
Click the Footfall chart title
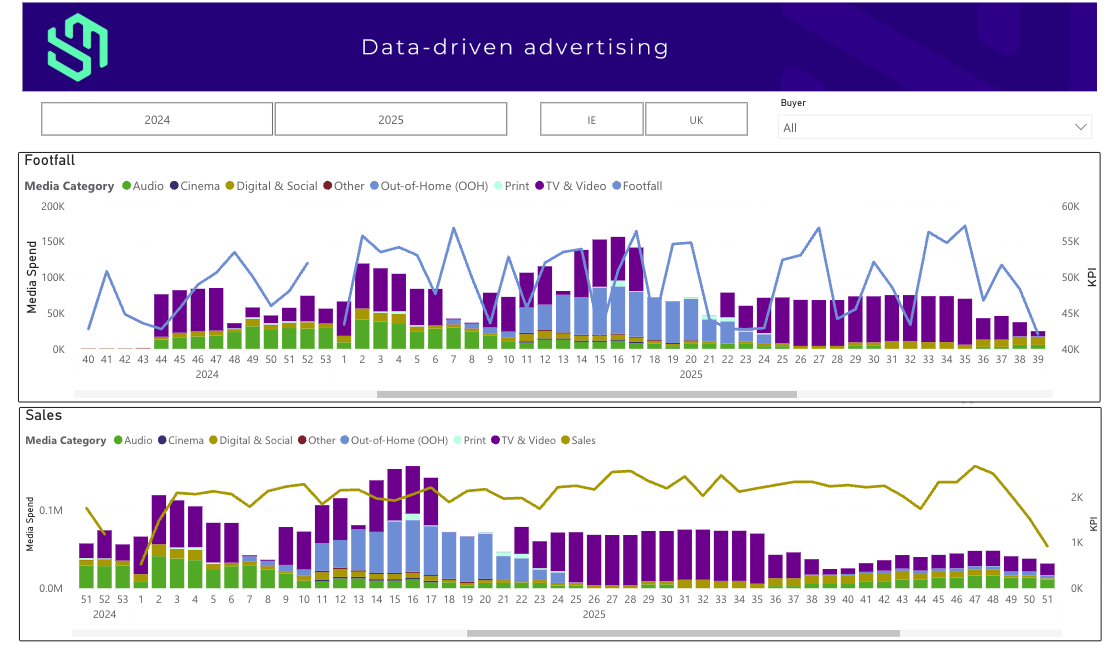pos(50,160)
